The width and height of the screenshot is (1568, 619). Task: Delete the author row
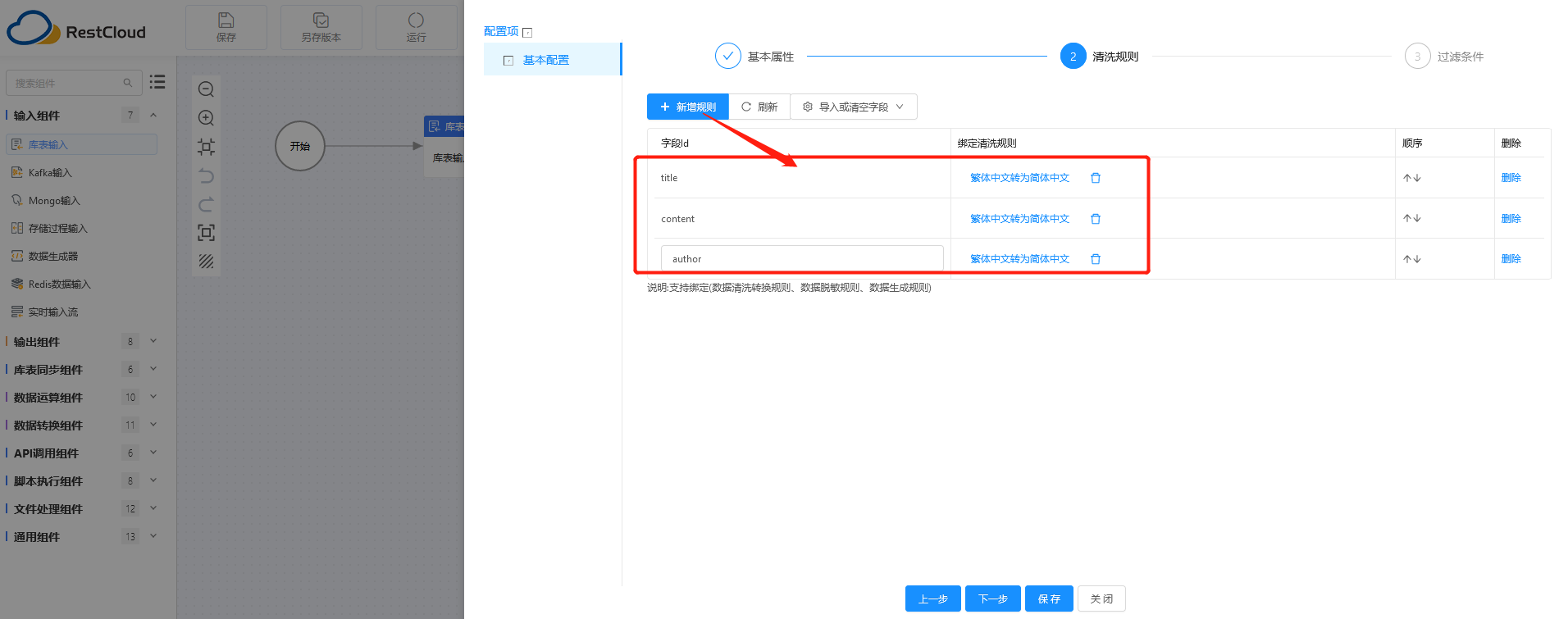pos(1511,259)
